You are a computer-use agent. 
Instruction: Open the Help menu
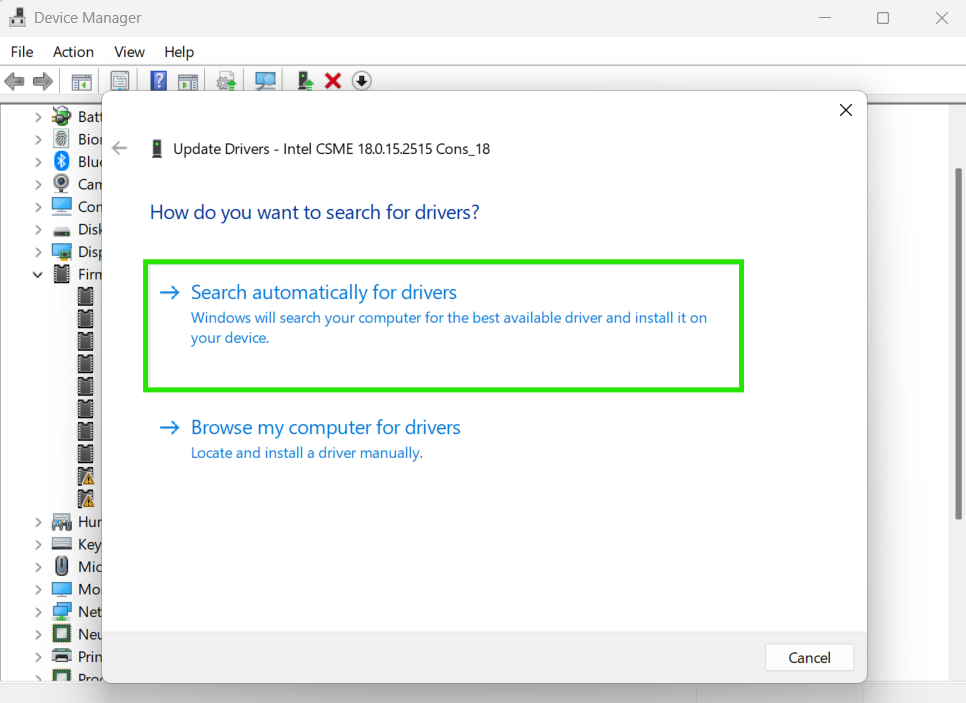(x=179, y=52)
